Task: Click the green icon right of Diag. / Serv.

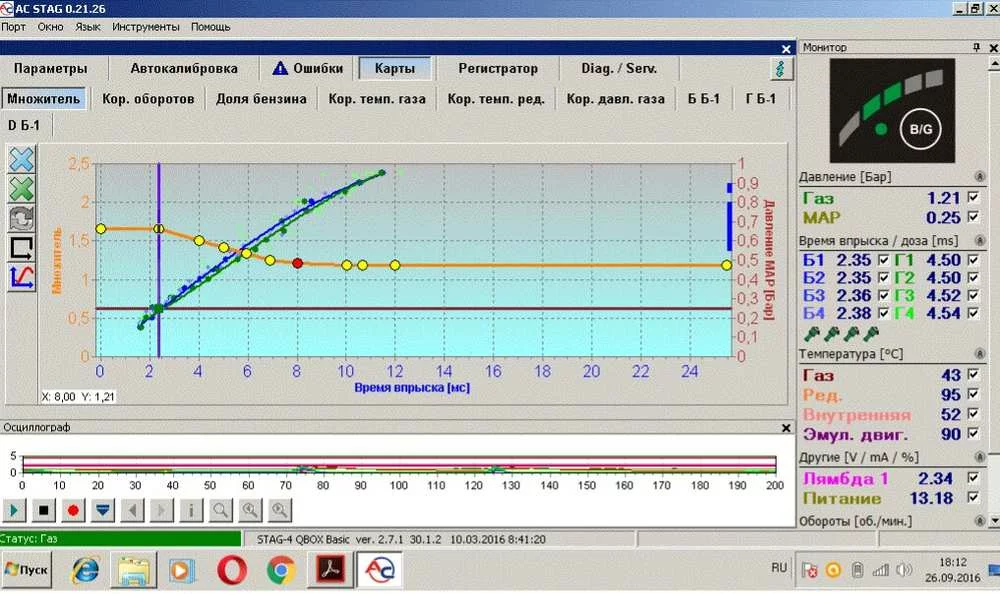Action: (780, 69)
